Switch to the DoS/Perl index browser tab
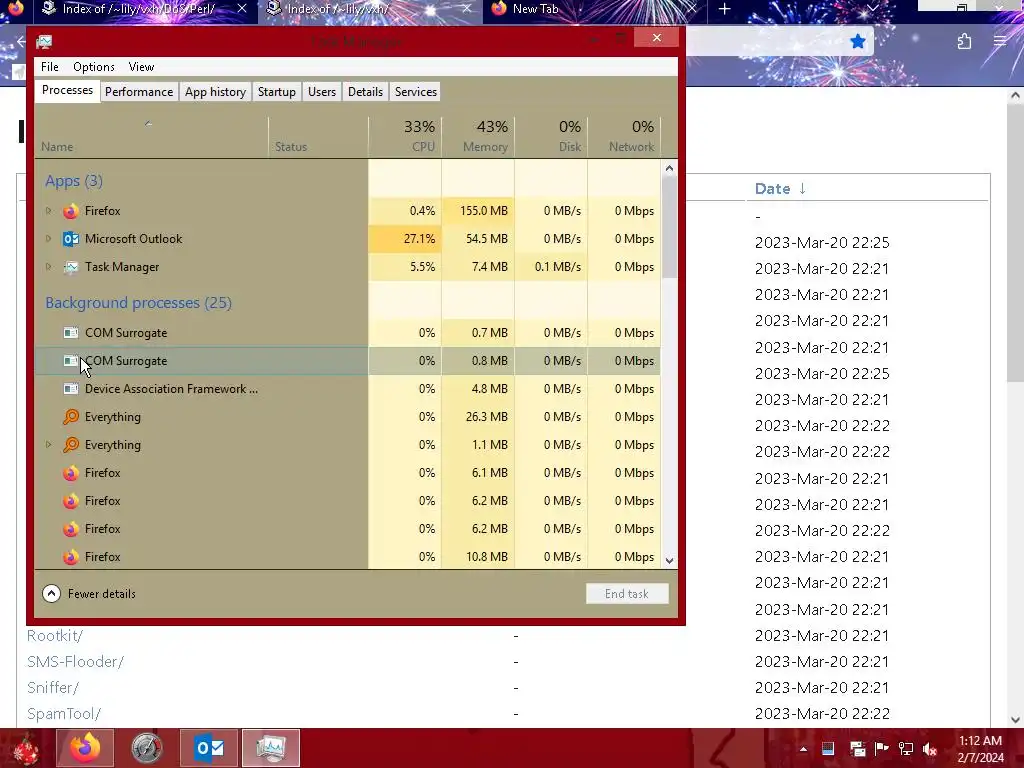Viewport: 1024px width, 768px height. click(x=139, y=9)
